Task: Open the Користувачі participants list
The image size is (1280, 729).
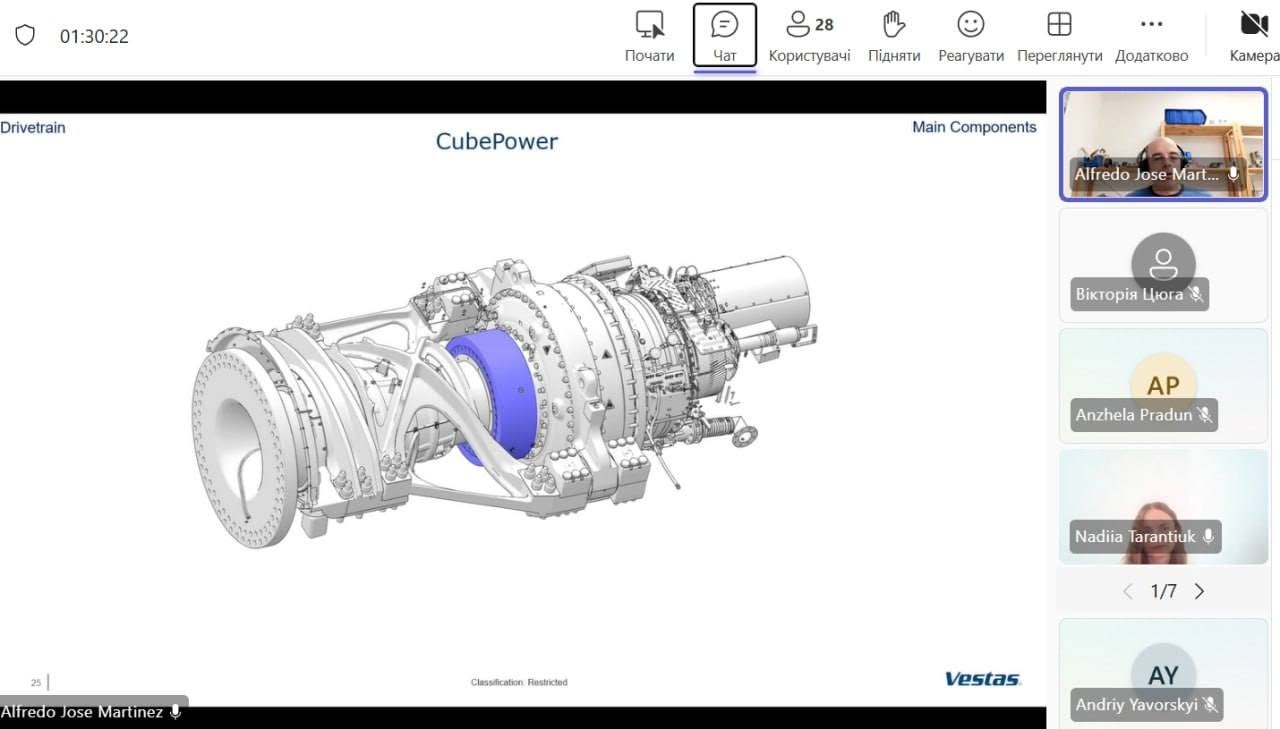Action: tap(810, 36)
